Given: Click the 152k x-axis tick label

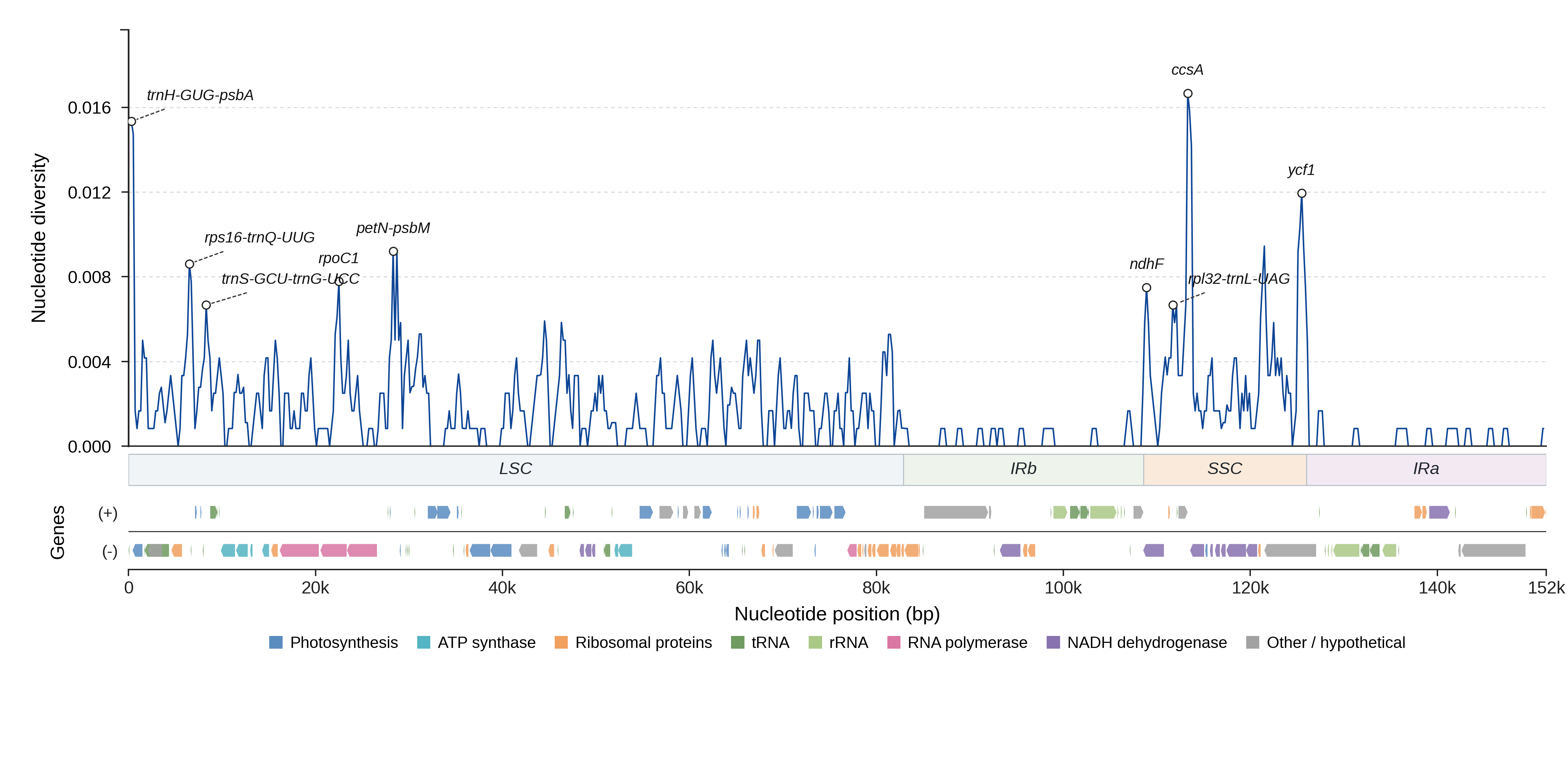Looking at the screenshot, I should point(1546,588).
